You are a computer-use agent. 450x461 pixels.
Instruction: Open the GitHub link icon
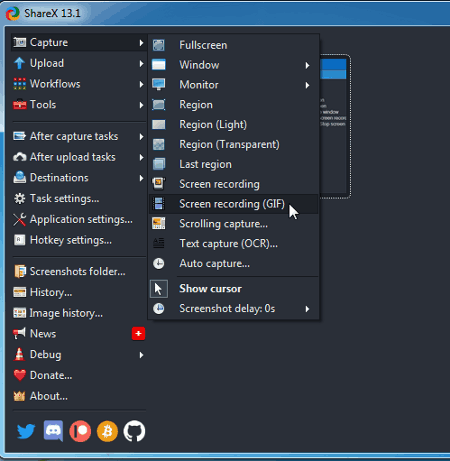134,431
